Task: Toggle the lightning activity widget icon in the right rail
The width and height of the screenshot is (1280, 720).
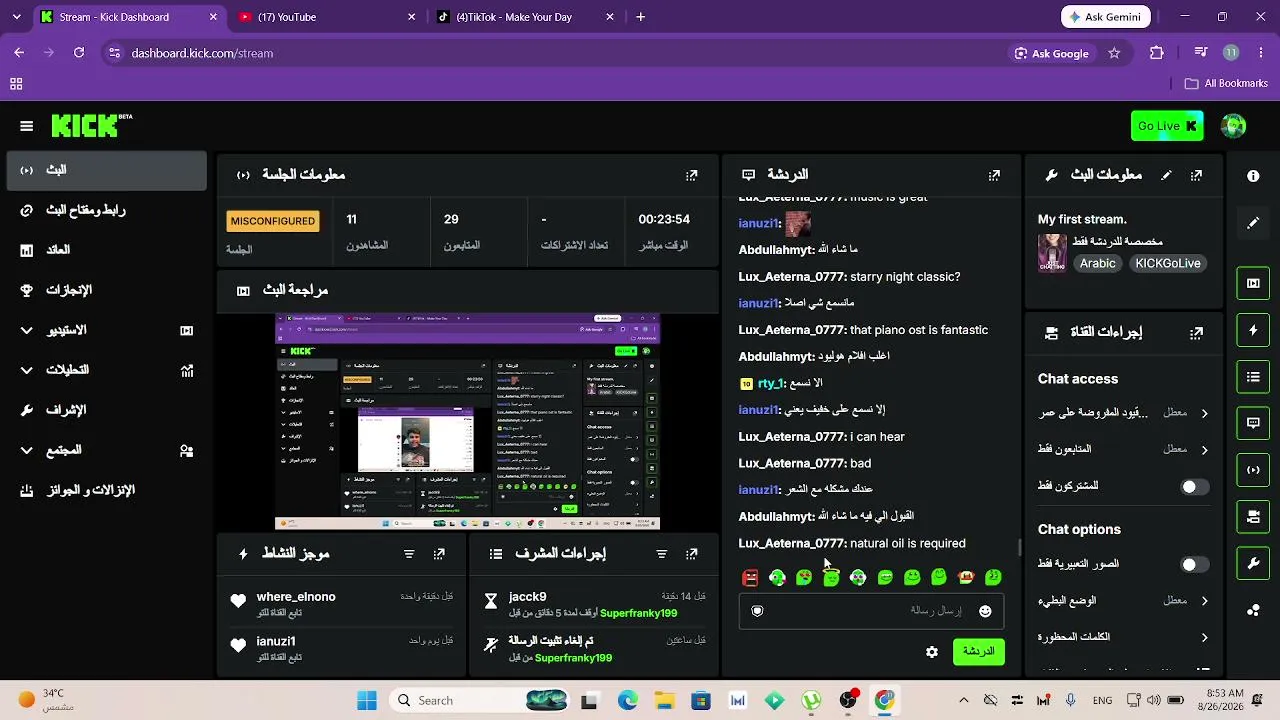Action: [1253, 330]
